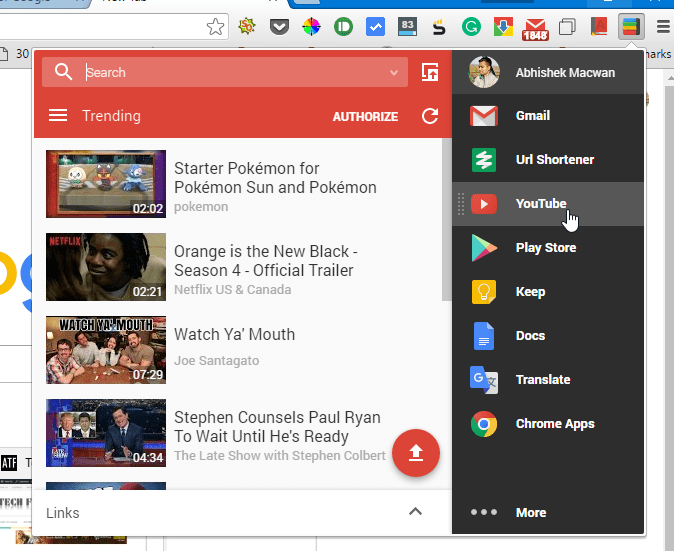Click the Trending heading text
674x551 pixels.
click(111, 116)
